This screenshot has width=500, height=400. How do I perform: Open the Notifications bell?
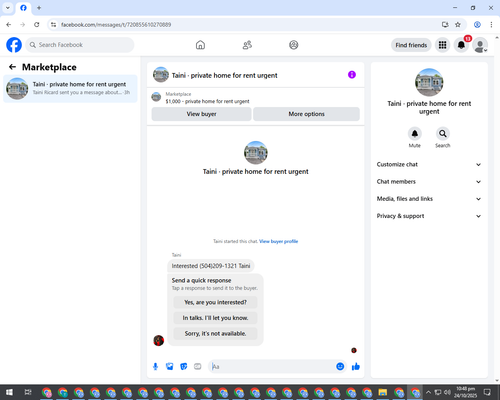pyautogui.click(x=461, y=45)
